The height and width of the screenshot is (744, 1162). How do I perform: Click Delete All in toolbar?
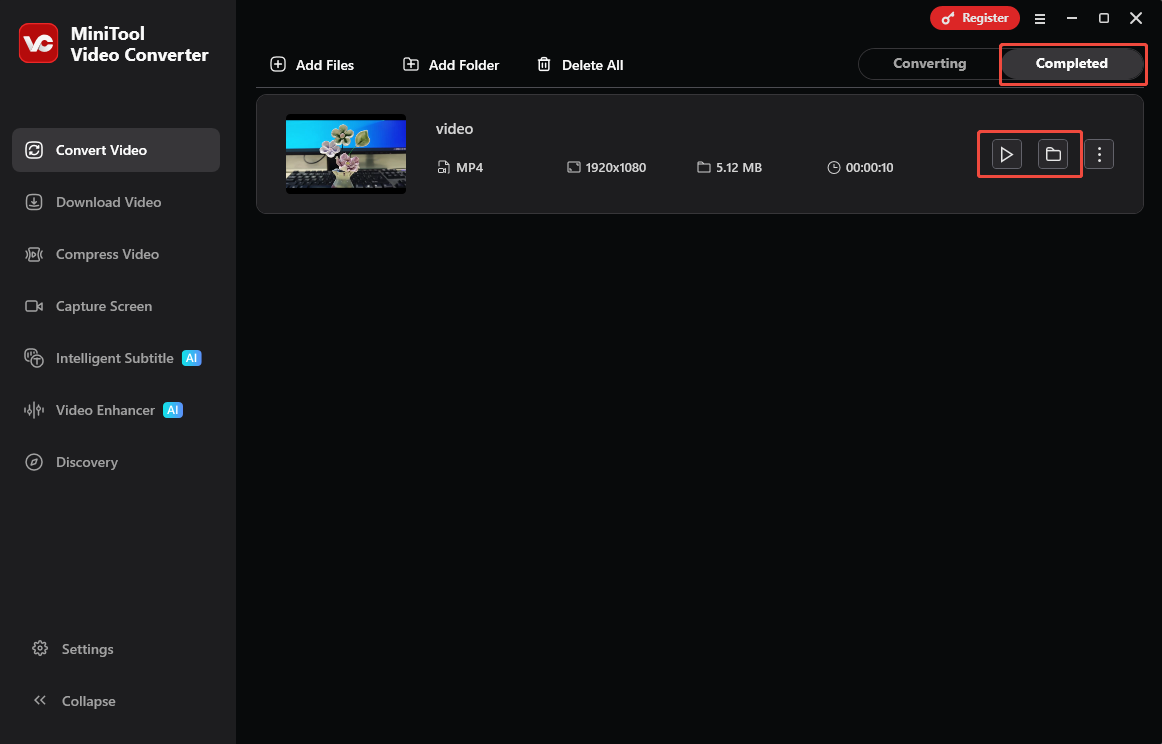580,65
